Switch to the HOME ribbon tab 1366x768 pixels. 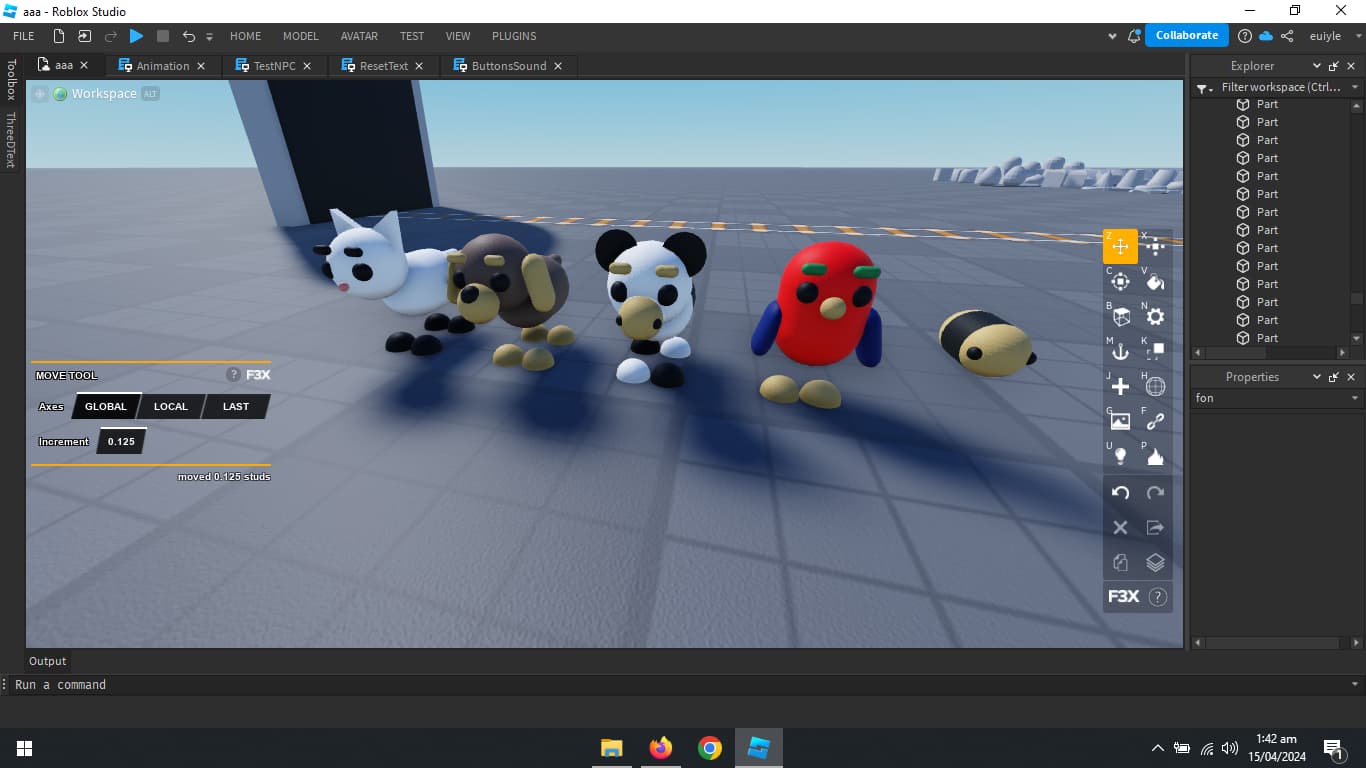click(245, 36)
